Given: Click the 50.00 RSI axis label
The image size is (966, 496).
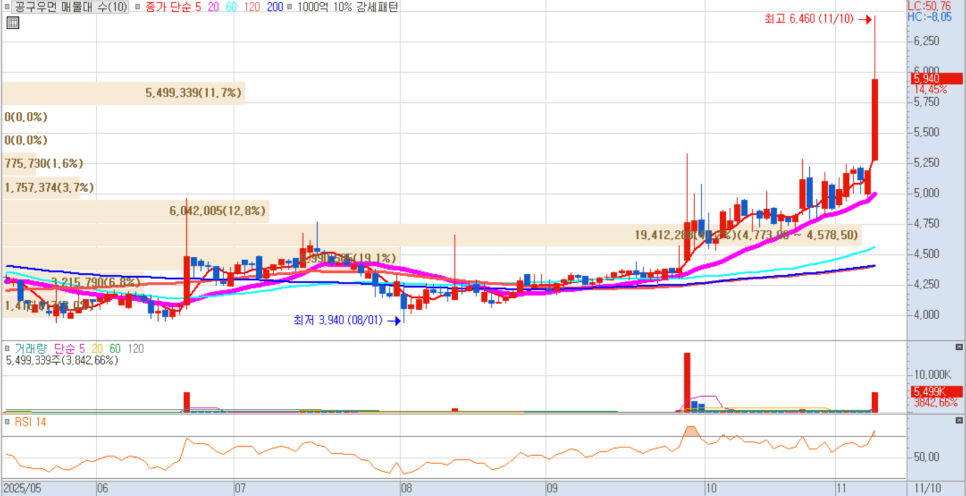Looking at the screenshot, I should coord(927,457).
